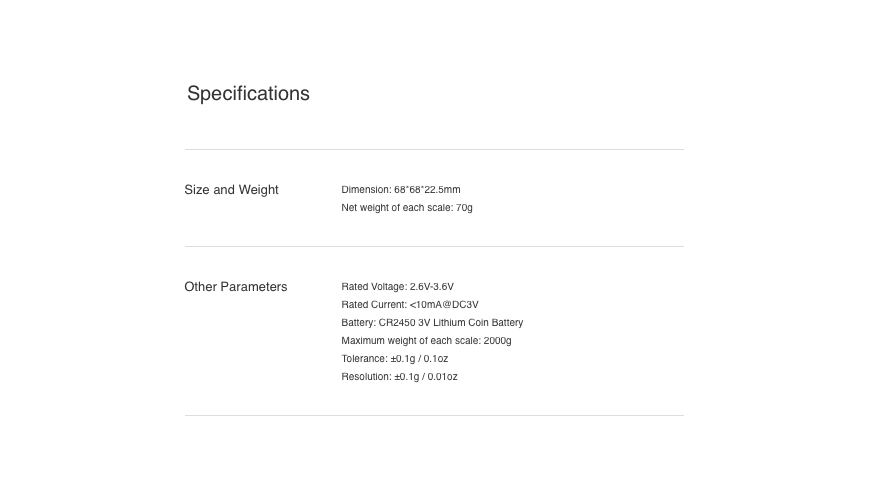Screen dimensions: 879x494
Task: Click the Tolerance ±0.1g / 0.1oz line
Action: coord(395,358)
